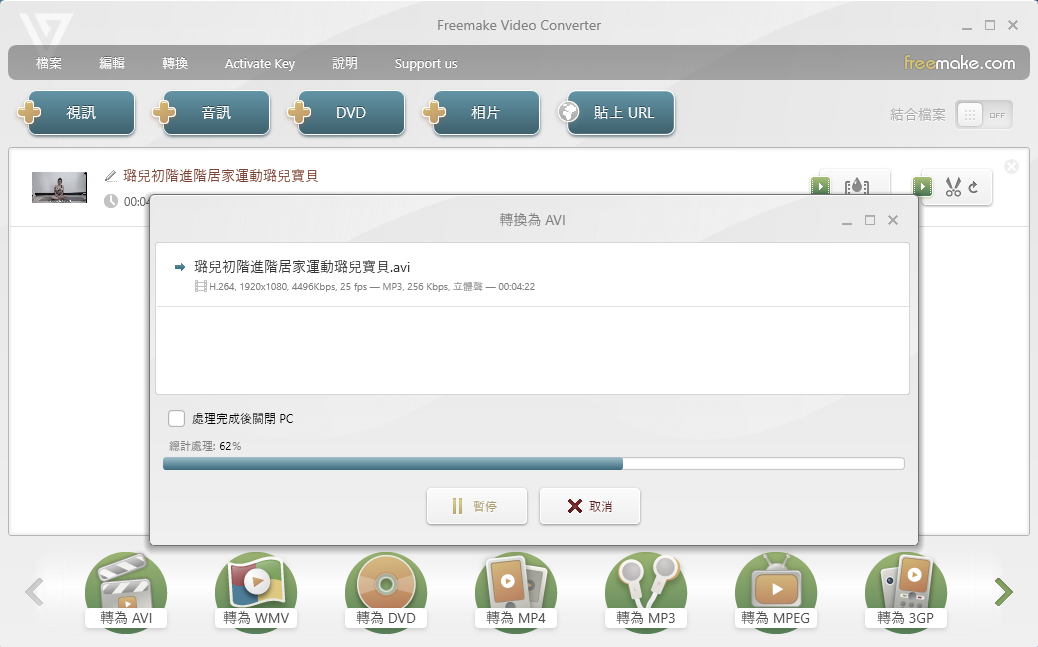
Task: Check 處理完成後關閉 PC checkbox
Action: 176,419
